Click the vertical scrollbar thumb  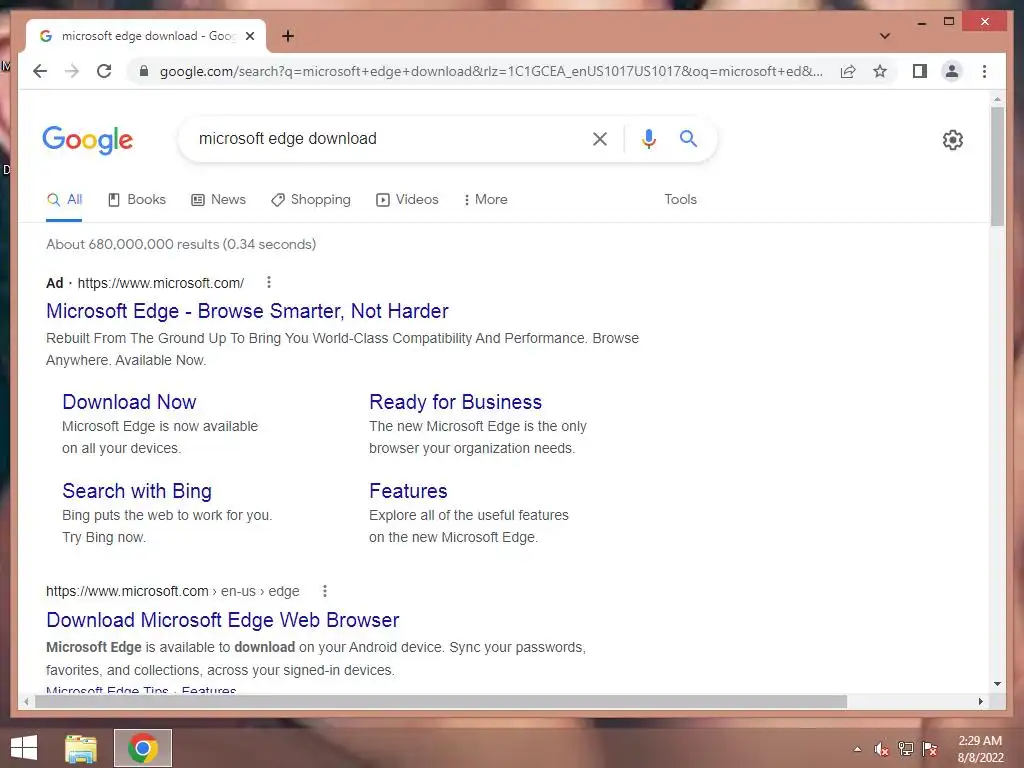pos(997,167)
